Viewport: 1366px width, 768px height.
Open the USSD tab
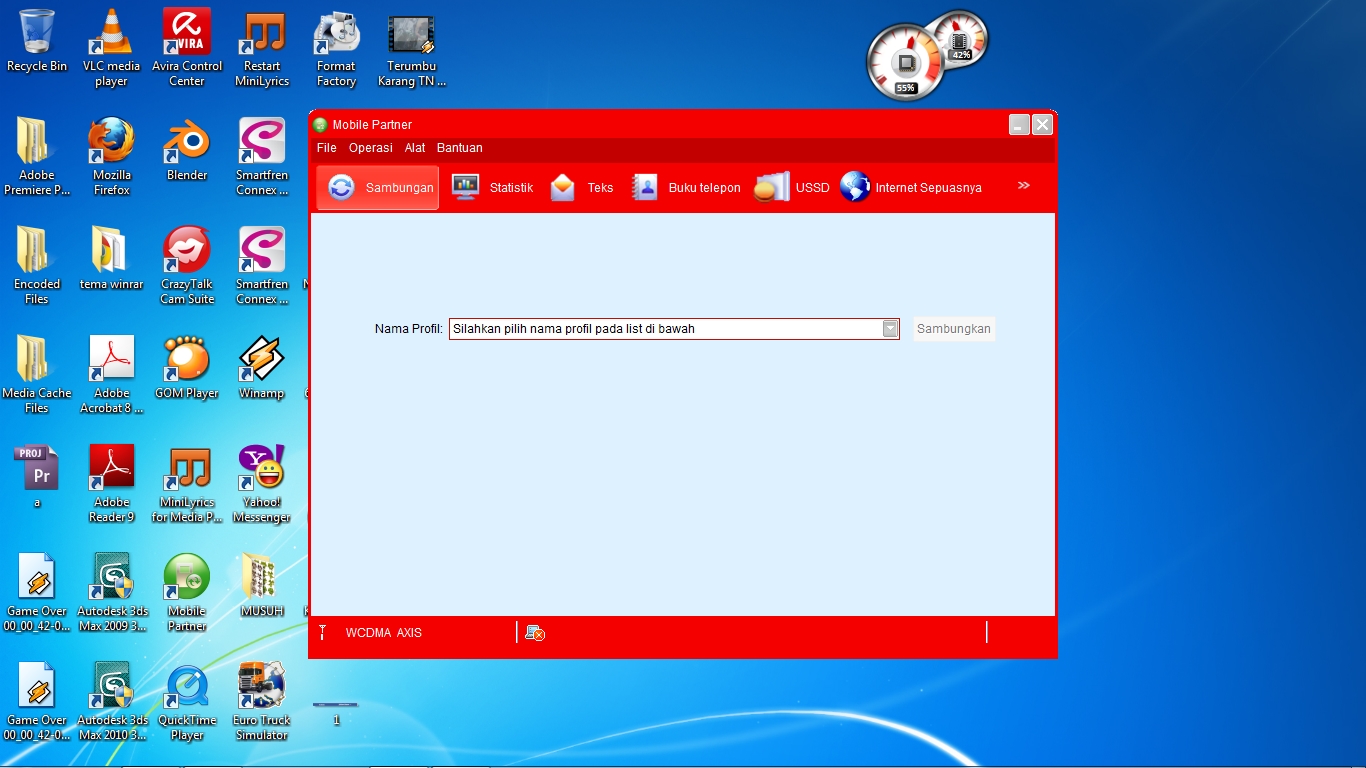click(x=792, y=187)
